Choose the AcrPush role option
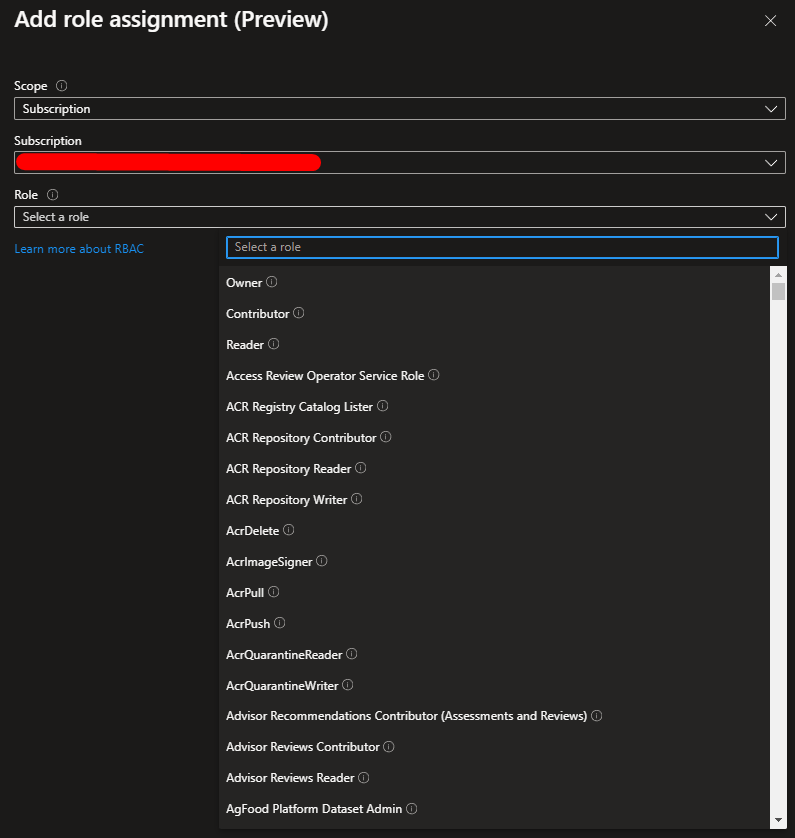 pos(248,623)
